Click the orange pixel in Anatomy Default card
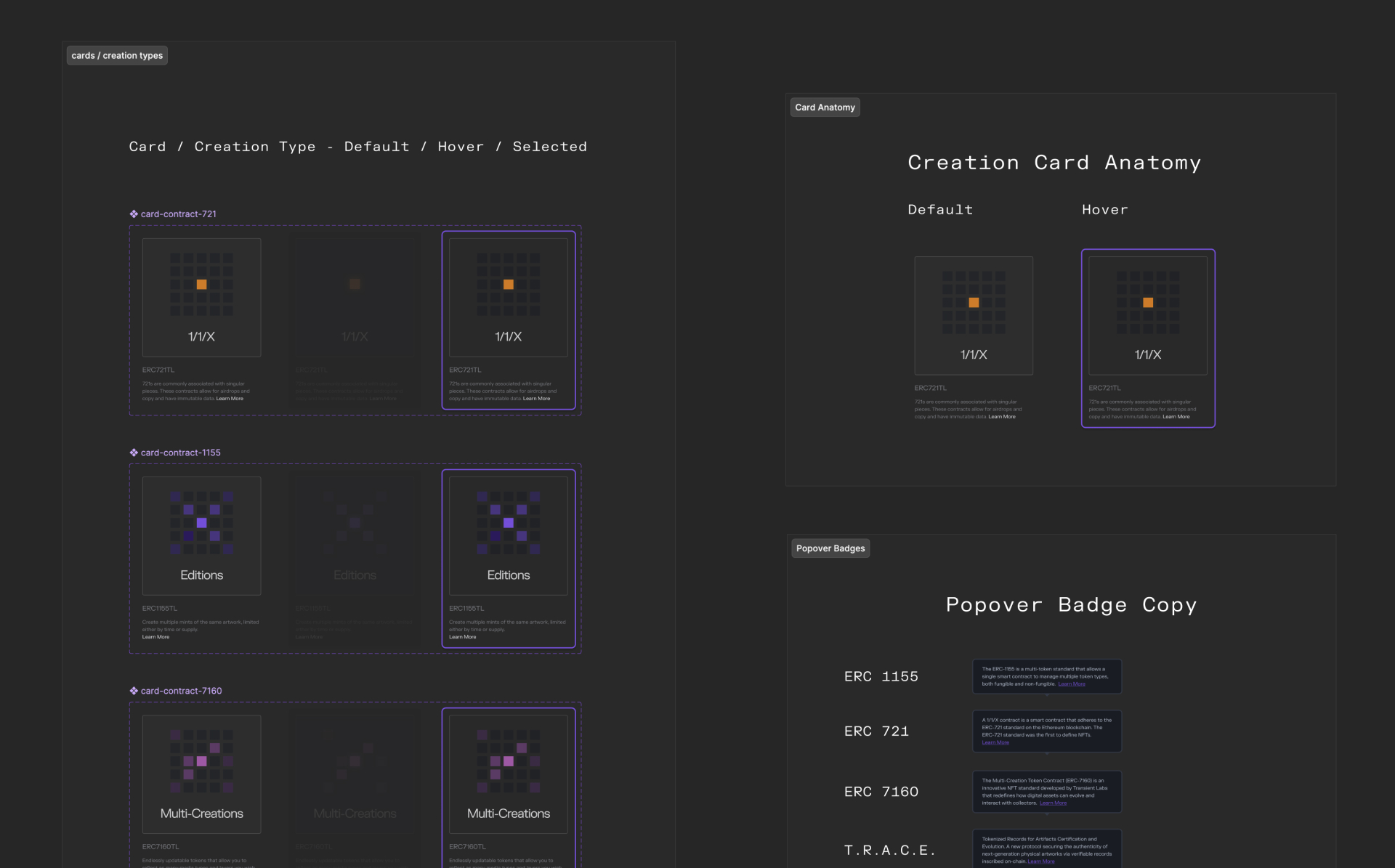The image size is (1395, 868). [x=974, y=303]
